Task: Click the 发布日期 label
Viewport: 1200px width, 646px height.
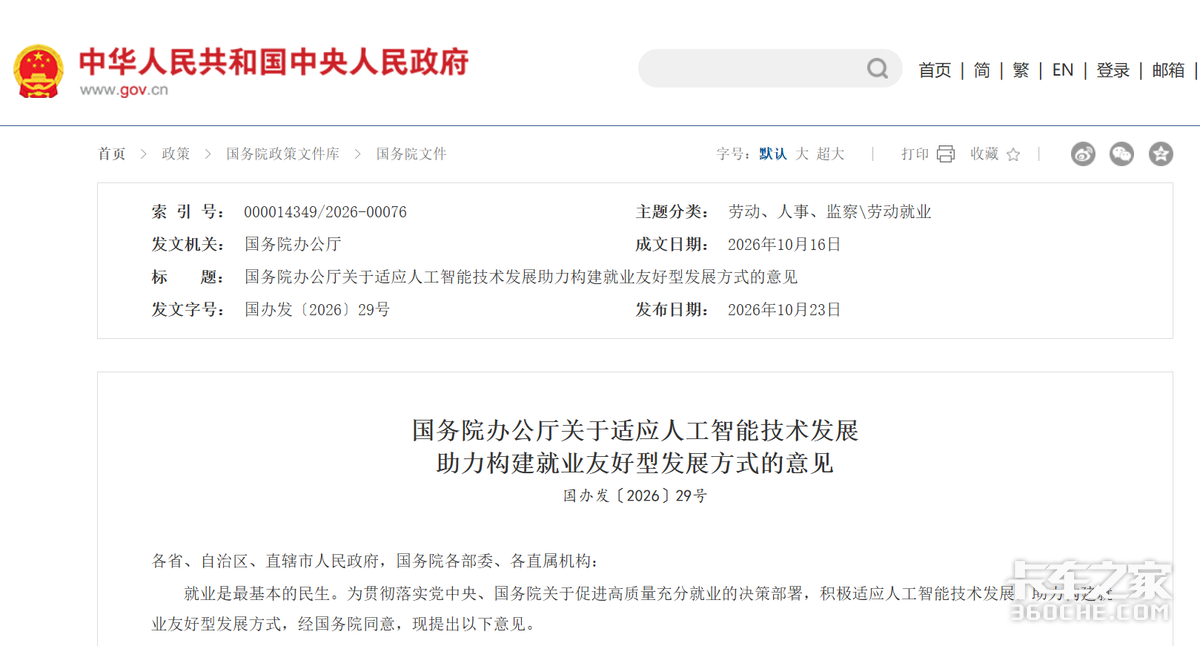Action: click(x=673, y=309)
